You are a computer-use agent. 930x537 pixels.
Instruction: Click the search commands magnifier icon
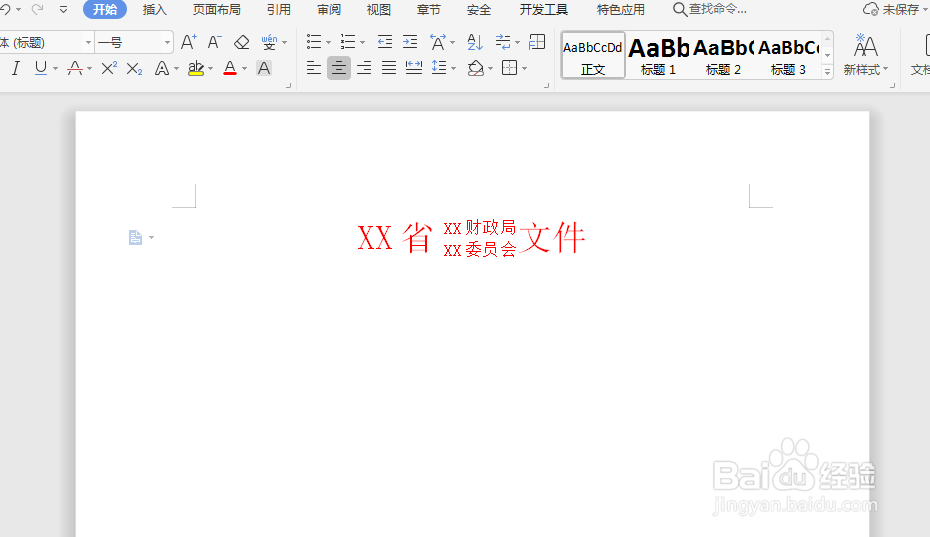pyautogui.click(x=680, y=9)
